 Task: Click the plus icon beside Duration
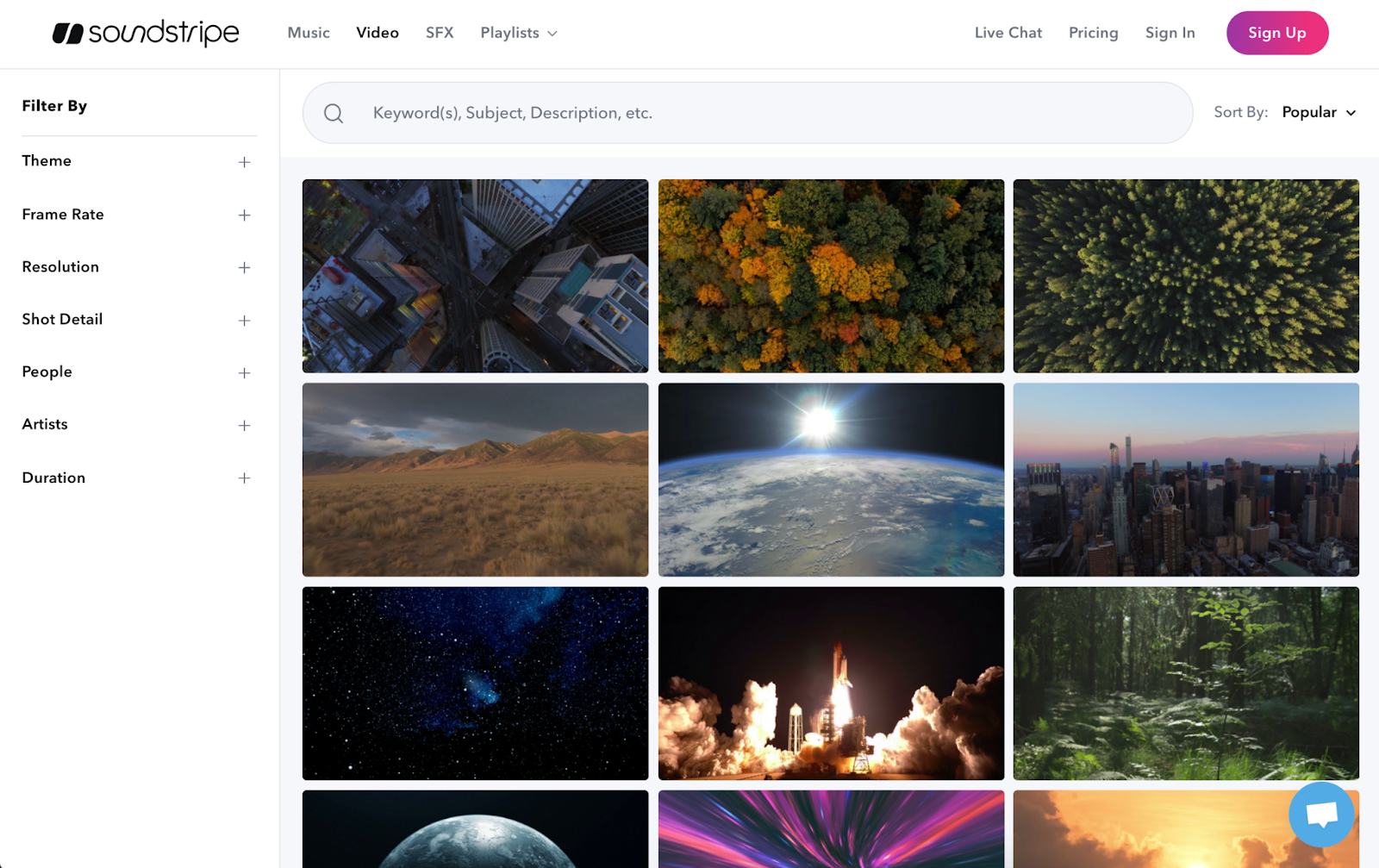(245, 478)
